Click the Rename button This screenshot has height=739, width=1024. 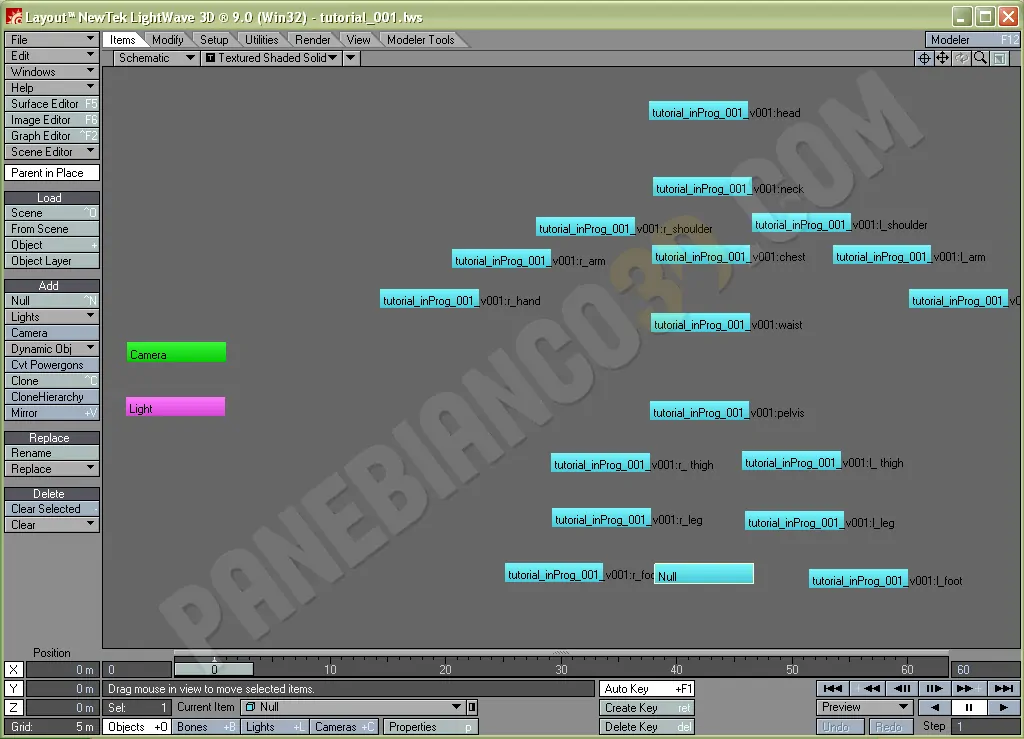click(x=52, y=453)
